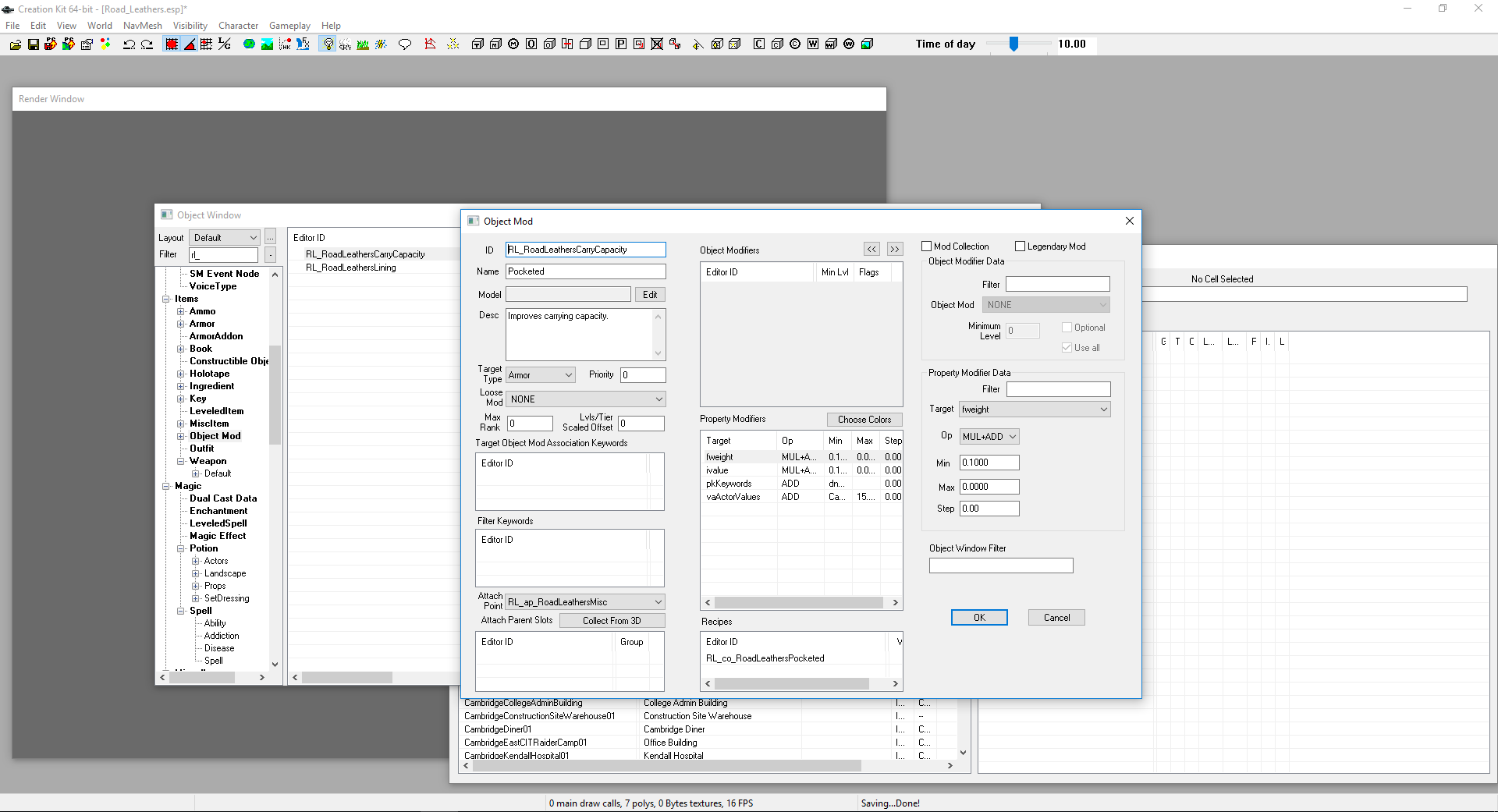Click the Choose Colors button

[x=864, y=420]
